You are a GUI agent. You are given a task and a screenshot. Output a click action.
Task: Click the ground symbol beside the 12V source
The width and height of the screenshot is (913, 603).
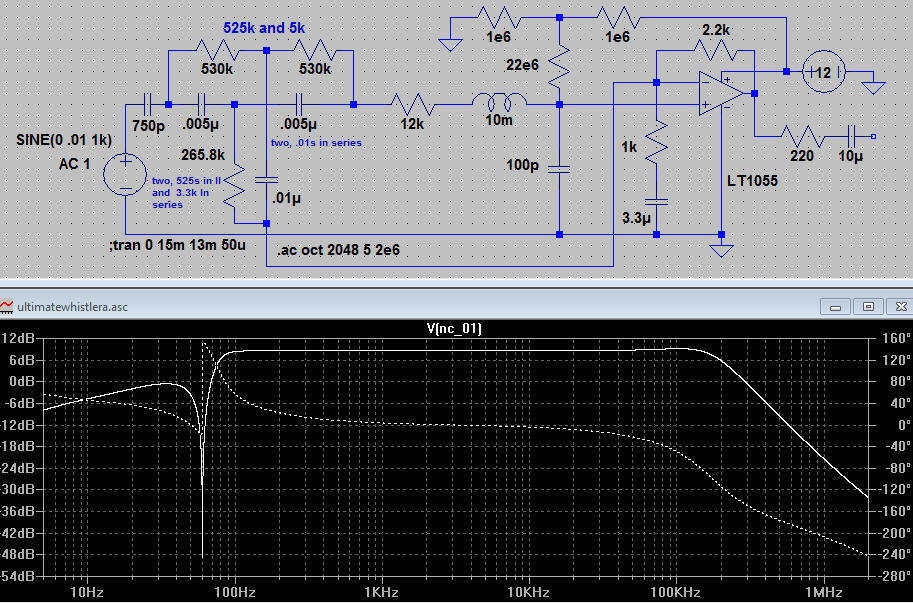tap(873, 87)
